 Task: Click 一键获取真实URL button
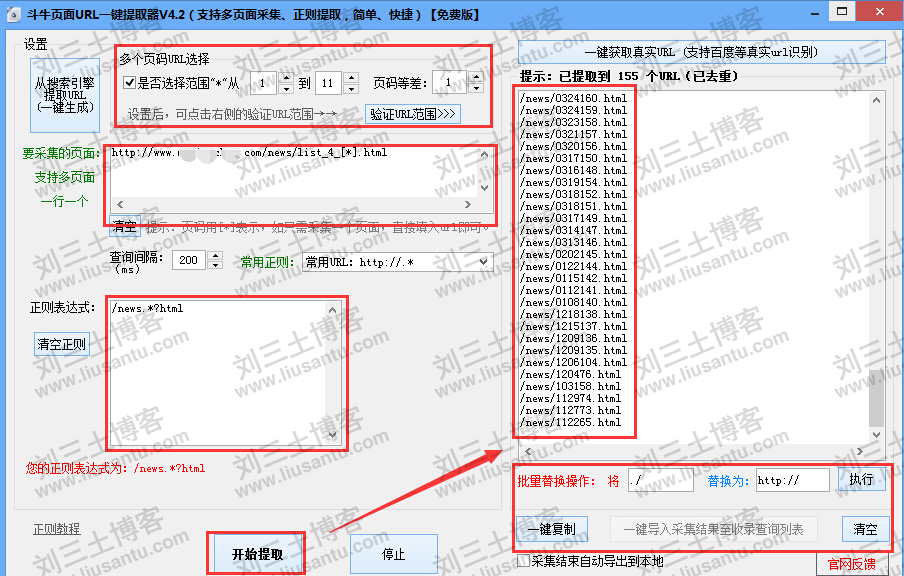(x=702, y=51)
